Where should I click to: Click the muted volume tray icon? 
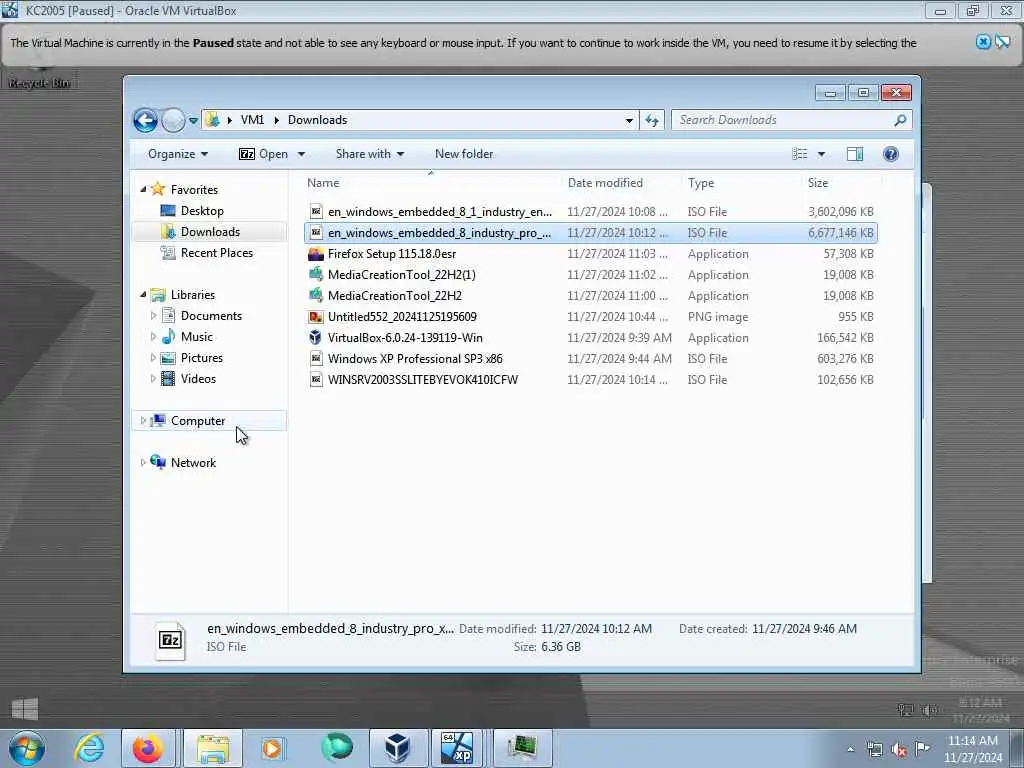click(x=899, y=750)
